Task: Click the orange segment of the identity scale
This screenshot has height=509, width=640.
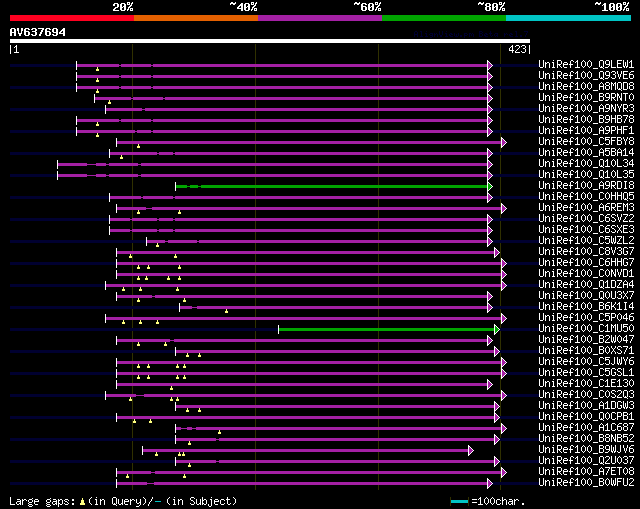Action: coord(196,18)
